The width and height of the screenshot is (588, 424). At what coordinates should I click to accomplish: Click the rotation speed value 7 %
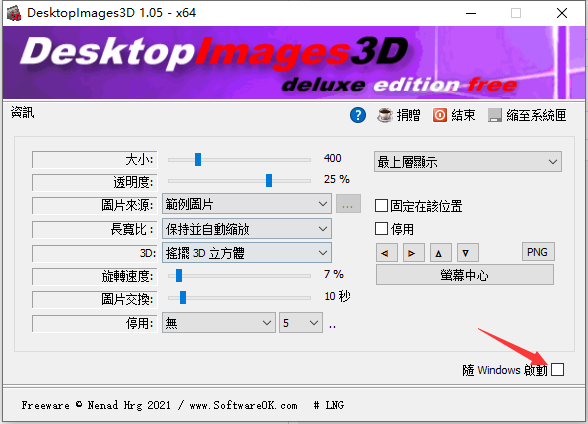click(334, 274)
